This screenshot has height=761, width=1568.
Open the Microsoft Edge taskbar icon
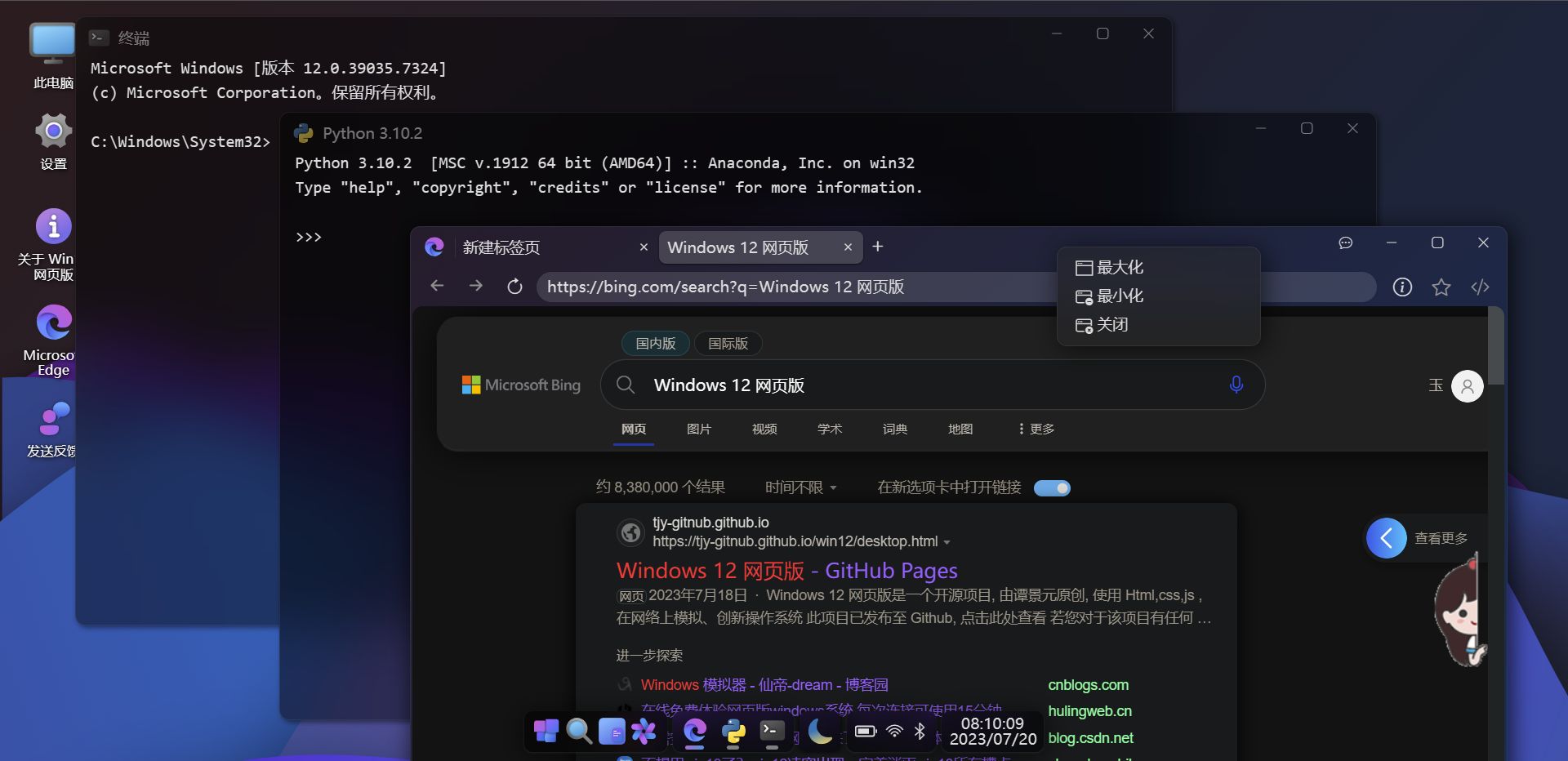[694, 732]
